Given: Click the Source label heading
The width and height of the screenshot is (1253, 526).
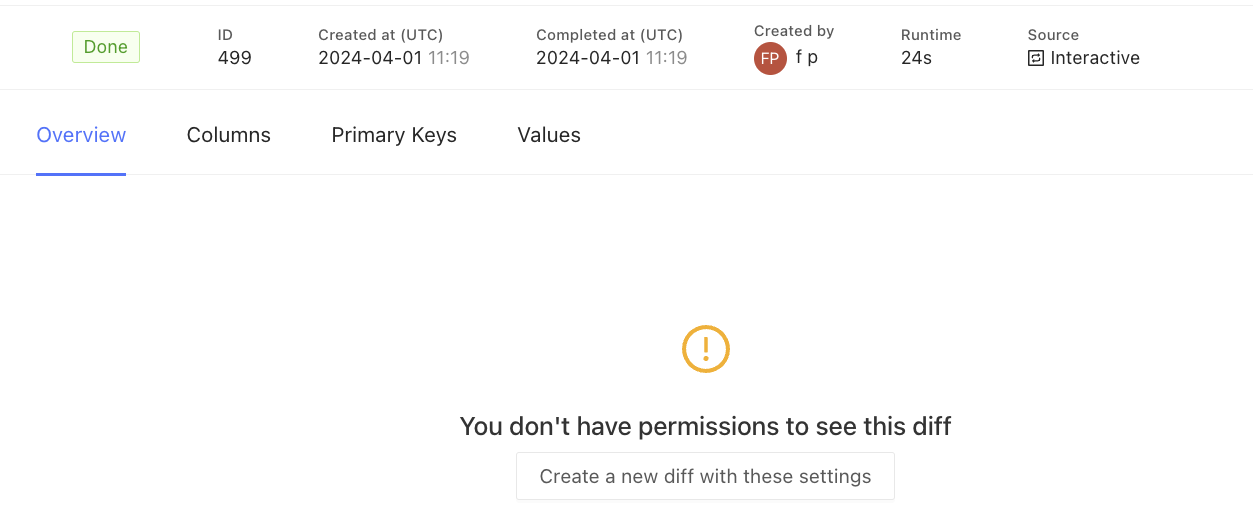Looking at the screenshot, I should click(x=1053, y=35).
